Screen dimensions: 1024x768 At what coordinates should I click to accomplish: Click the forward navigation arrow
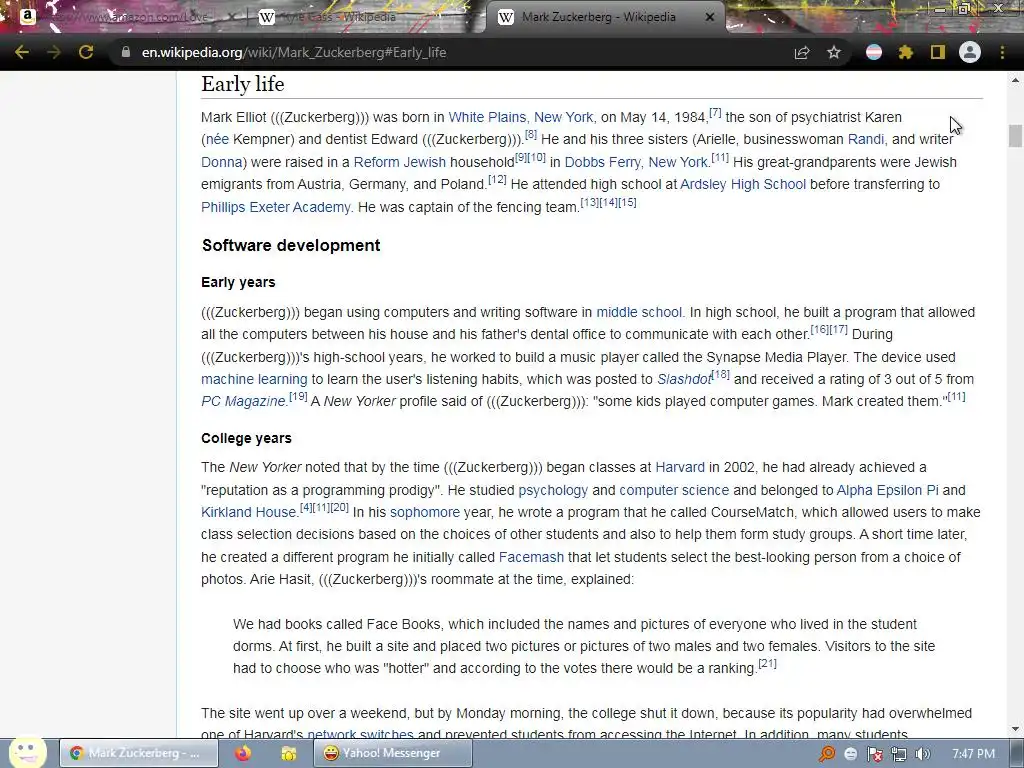click(54, 52)
